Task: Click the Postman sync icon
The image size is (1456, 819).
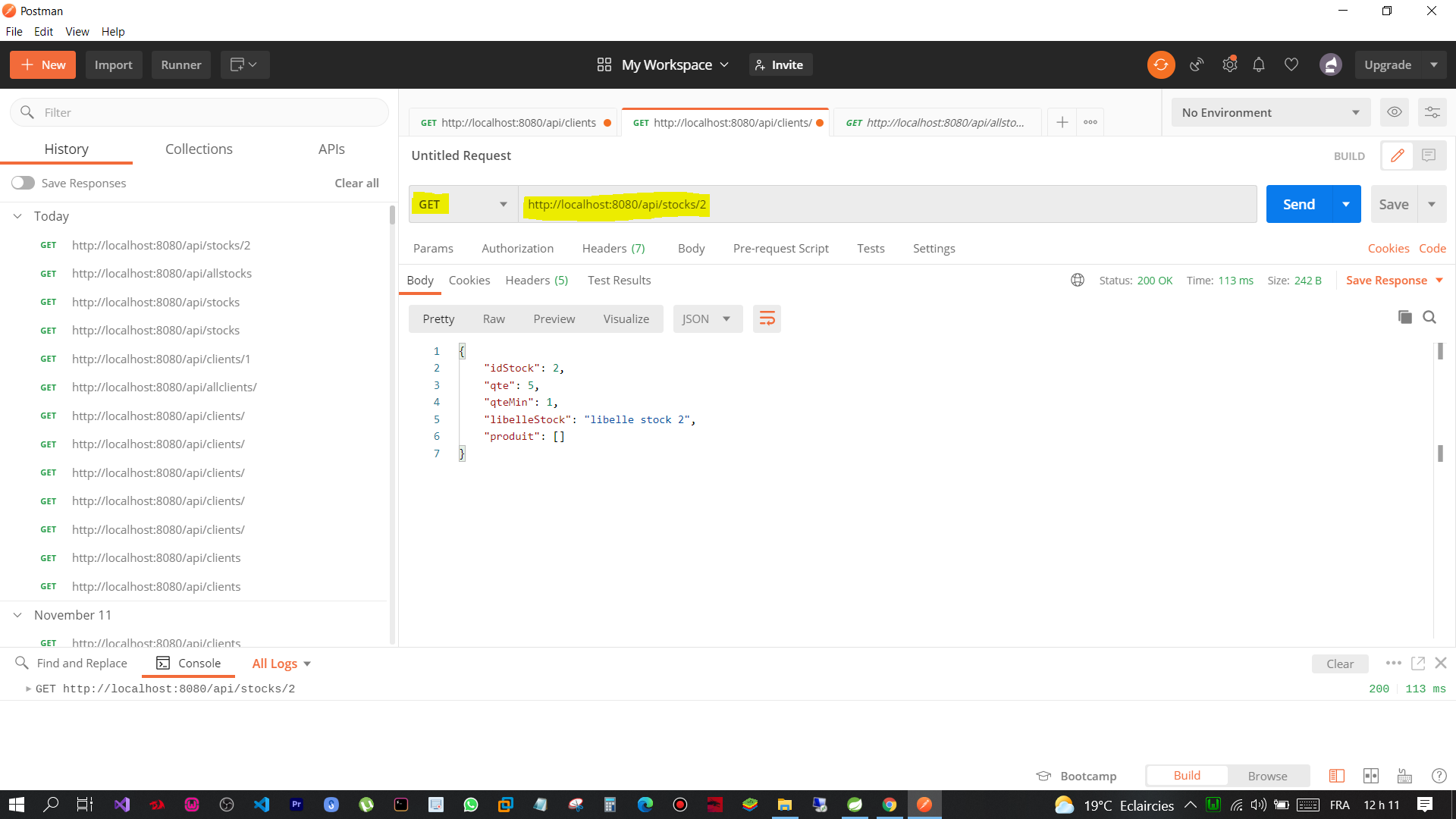Action: point(1161,64)
